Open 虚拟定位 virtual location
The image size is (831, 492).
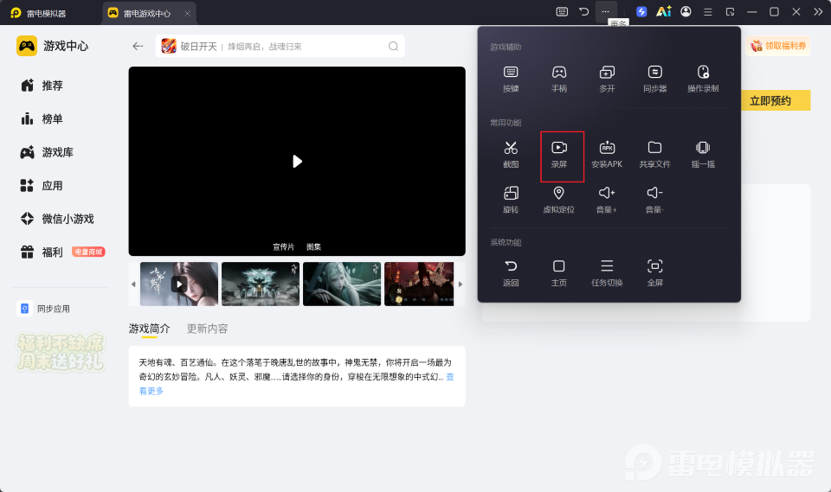(559, 199)
